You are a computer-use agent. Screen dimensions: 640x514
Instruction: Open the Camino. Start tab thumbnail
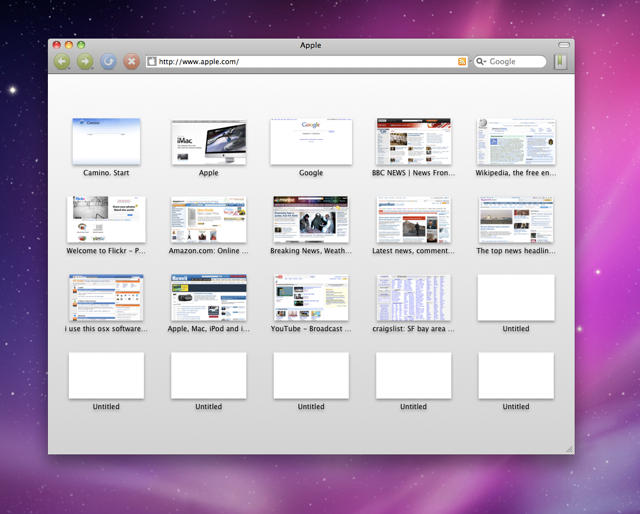[x=106, y=142]
